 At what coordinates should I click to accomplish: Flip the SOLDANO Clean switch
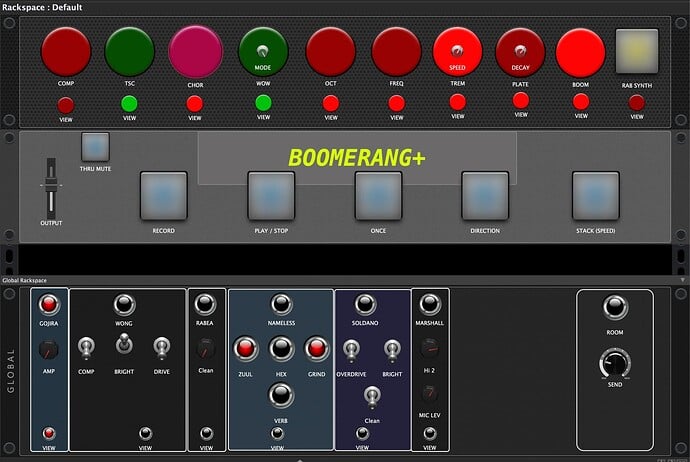[x=372, y=398]
